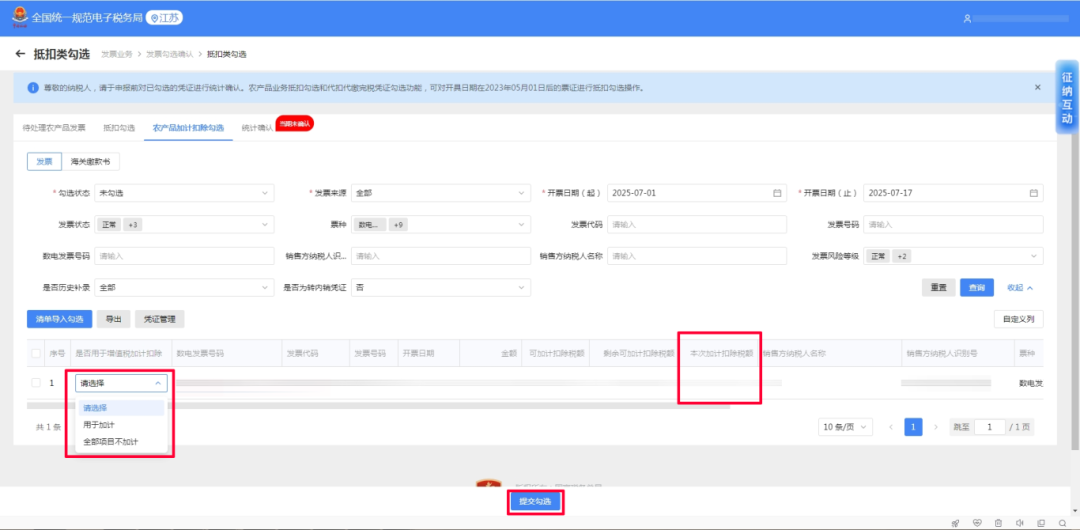Click the speaker icon in the browser status bar

(1019, 522)
